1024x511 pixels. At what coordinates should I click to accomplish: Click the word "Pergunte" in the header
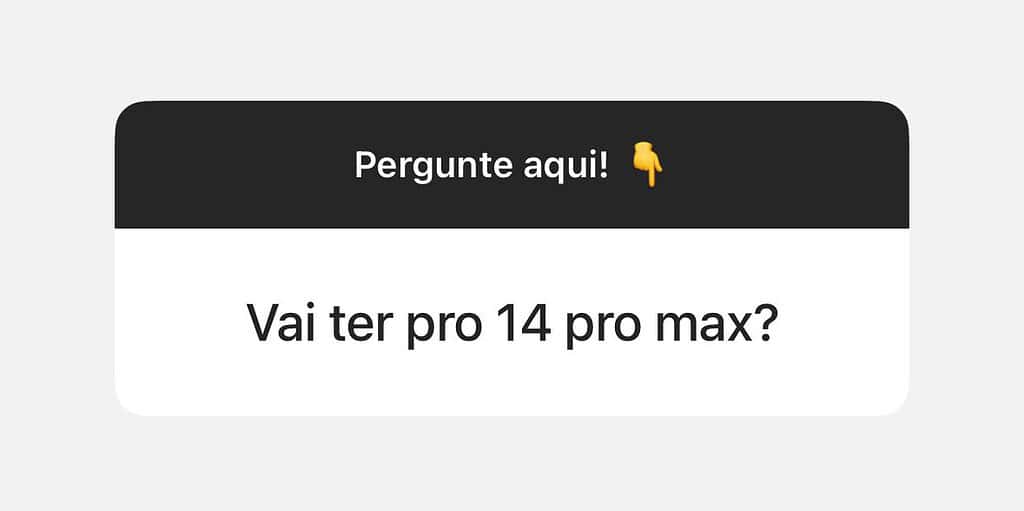coord(433,167)
